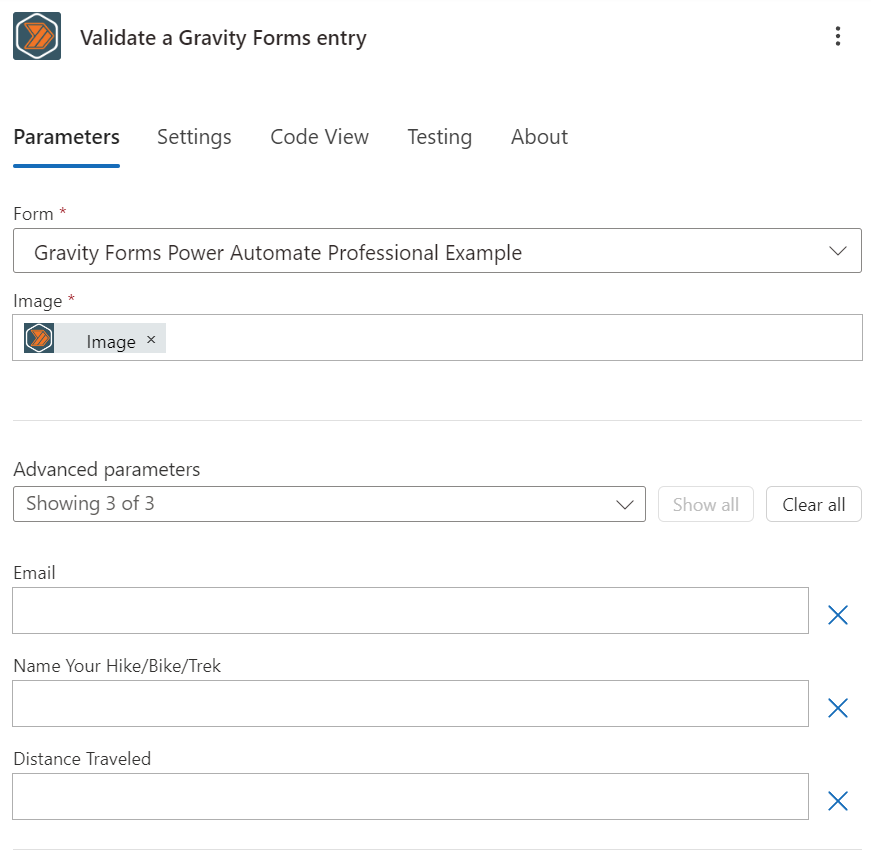The image size is (871, 862).
Task: Select the Parameters tab
Action: point(67,137)
